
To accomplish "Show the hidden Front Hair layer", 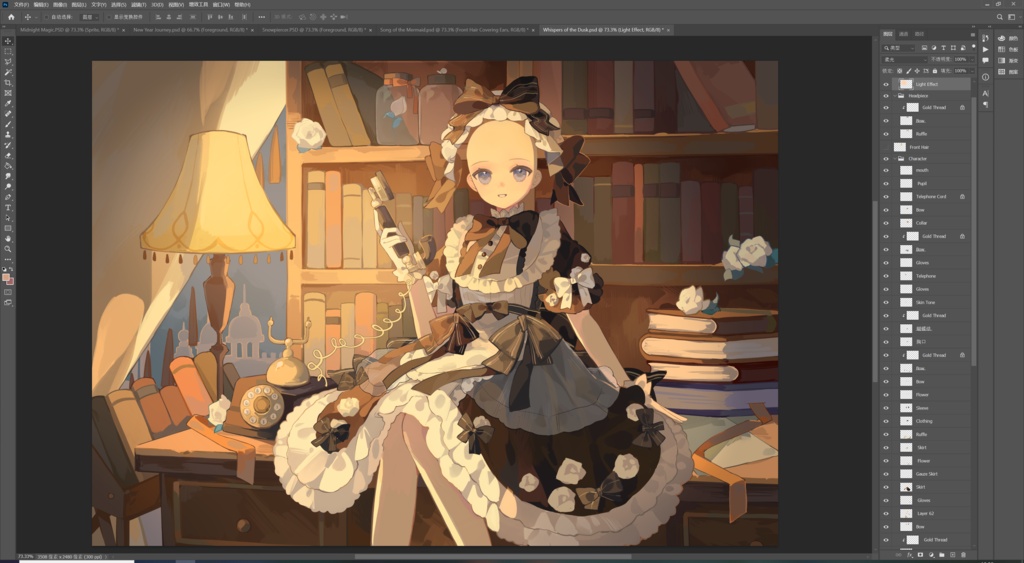I will tap(886, 147).
